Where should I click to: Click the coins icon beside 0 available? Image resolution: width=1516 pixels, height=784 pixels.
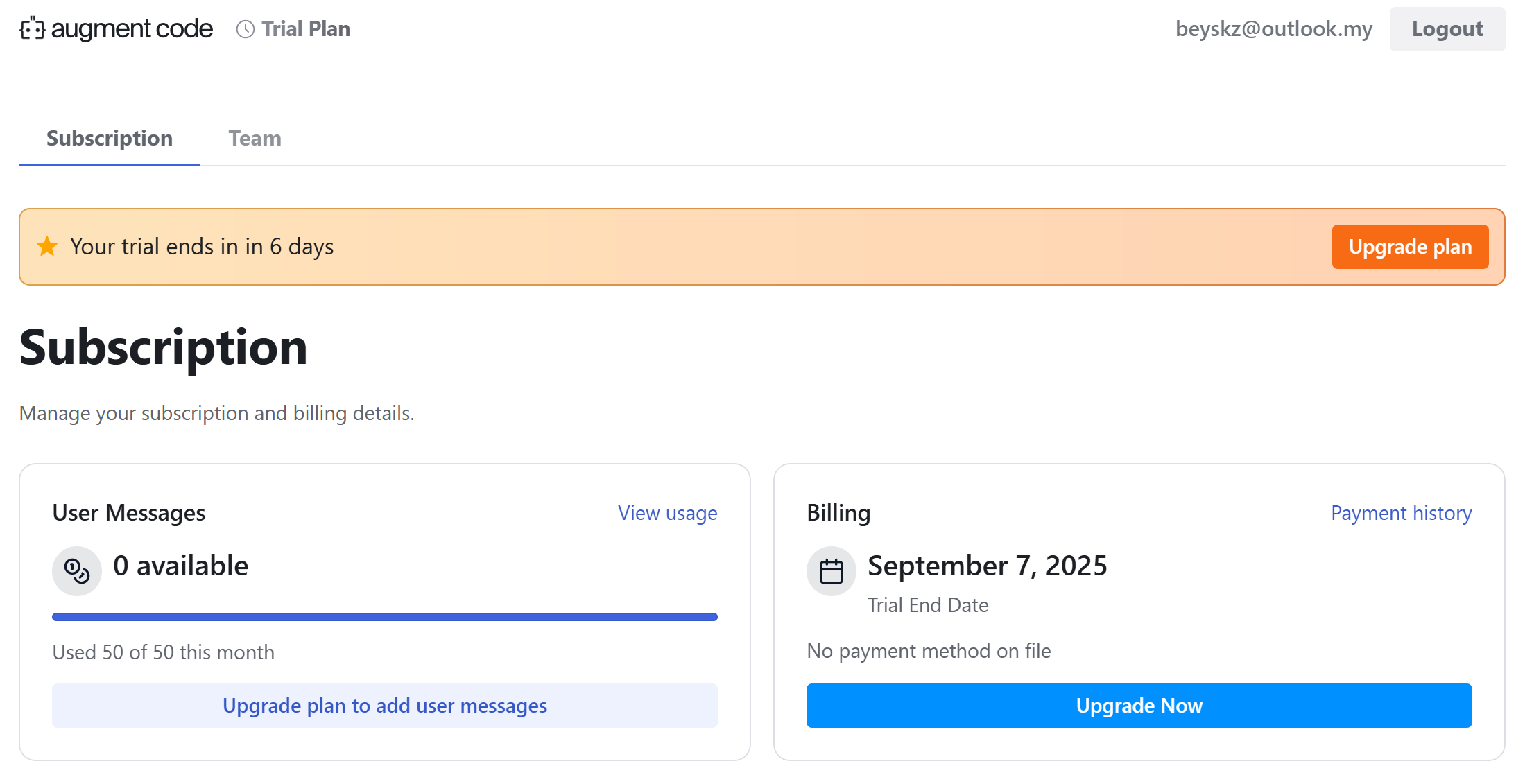tap(77, 571)
